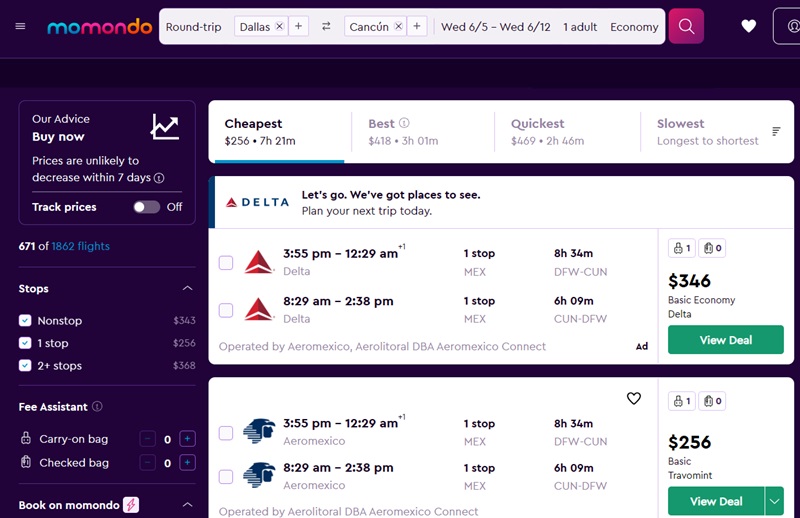
Task: Uncheck the Nonstop filter
Action: tap(25, 320)
